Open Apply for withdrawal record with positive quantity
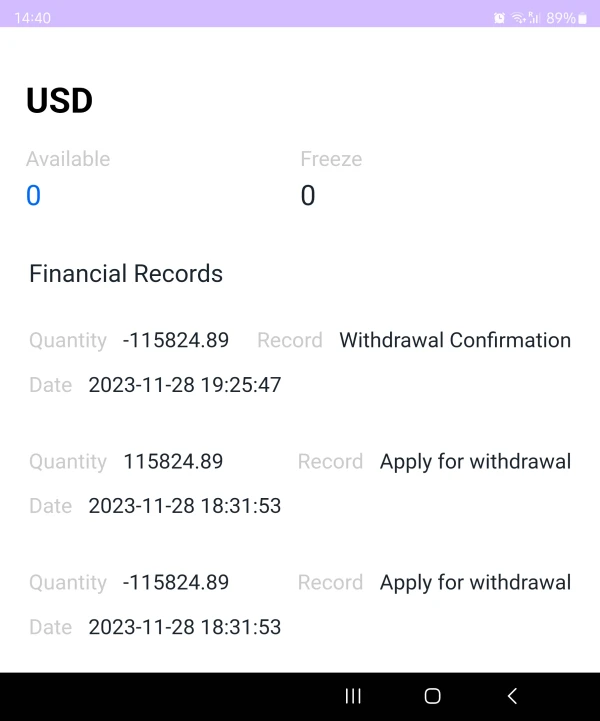 coord(475,461)
